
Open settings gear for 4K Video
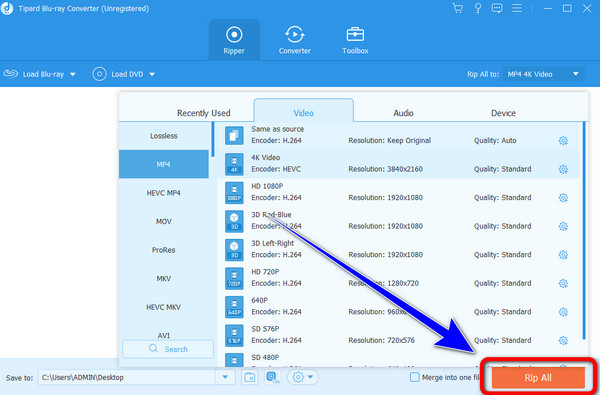(x=563, y=169)
